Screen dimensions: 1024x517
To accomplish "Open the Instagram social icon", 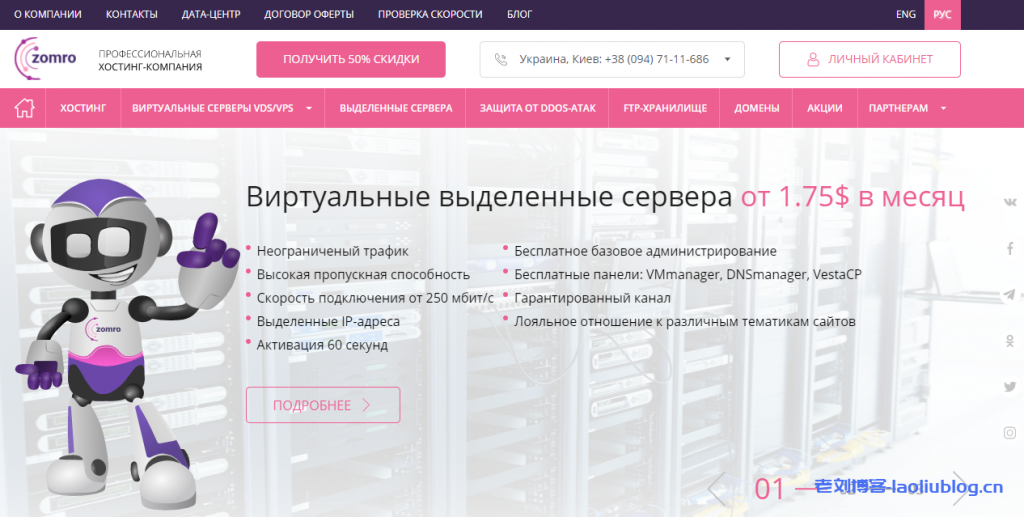I will 1010,433.
